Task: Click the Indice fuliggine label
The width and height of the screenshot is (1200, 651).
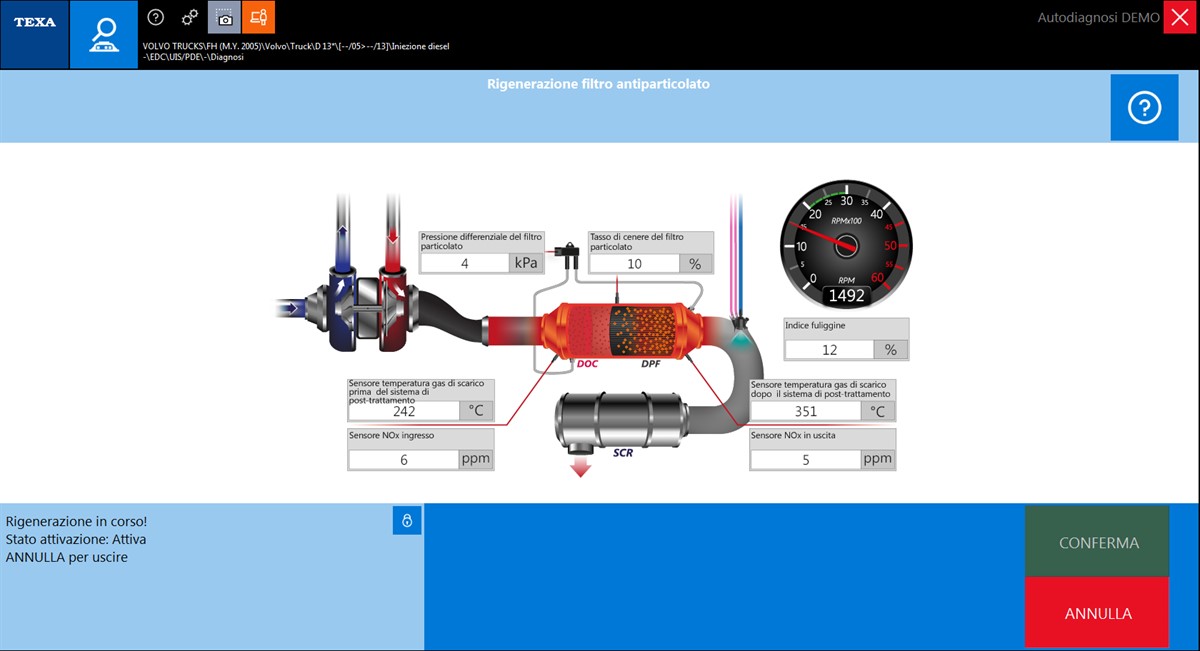Action: (817, 326)
